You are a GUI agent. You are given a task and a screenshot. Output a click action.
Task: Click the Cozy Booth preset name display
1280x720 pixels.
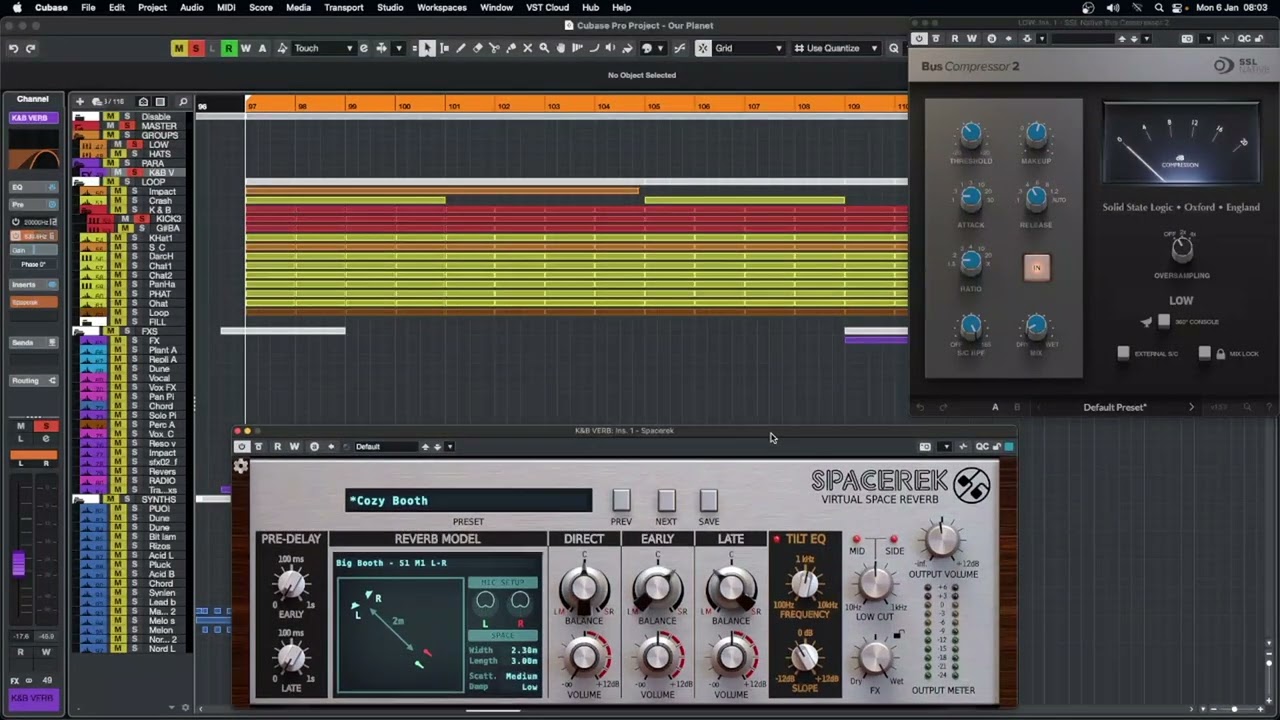[468, 500]
